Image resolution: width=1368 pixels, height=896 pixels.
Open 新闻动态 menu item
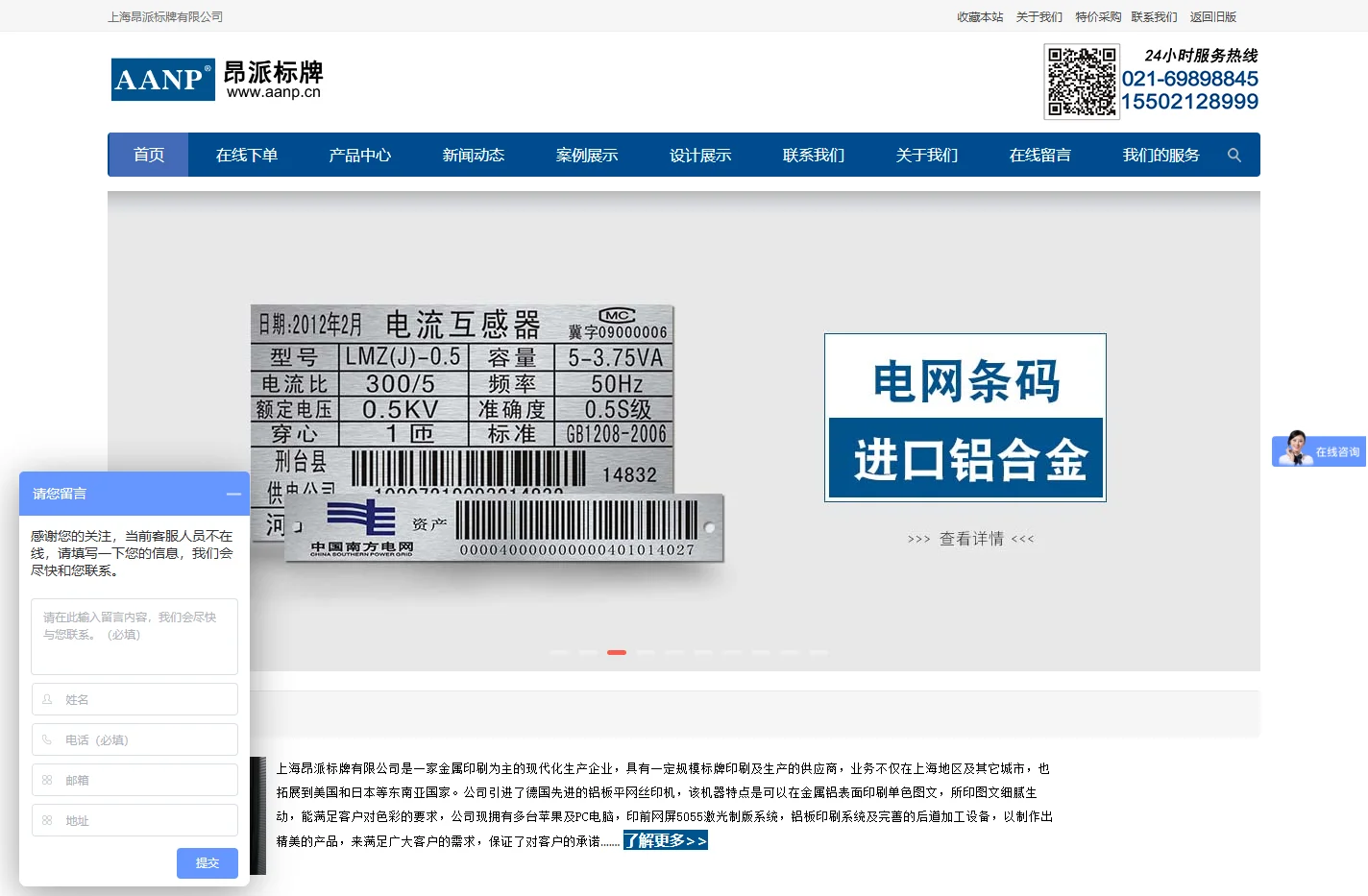[474, 155]
